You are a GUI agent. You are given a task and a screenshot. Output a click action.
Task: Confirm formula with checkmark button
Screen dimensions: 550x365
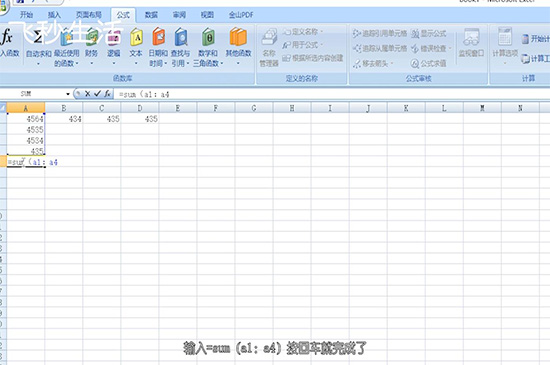click(x=98, y=94)
